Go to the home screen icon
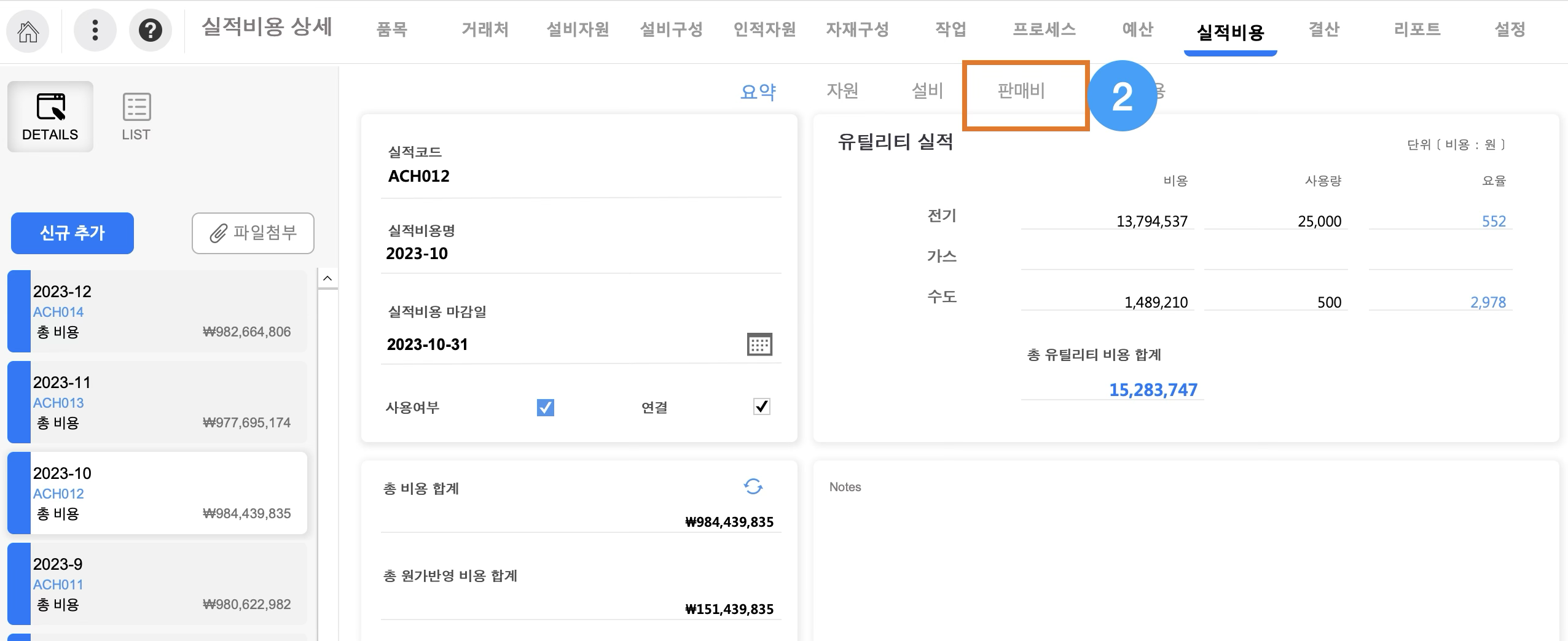 (x=28, y=31)
